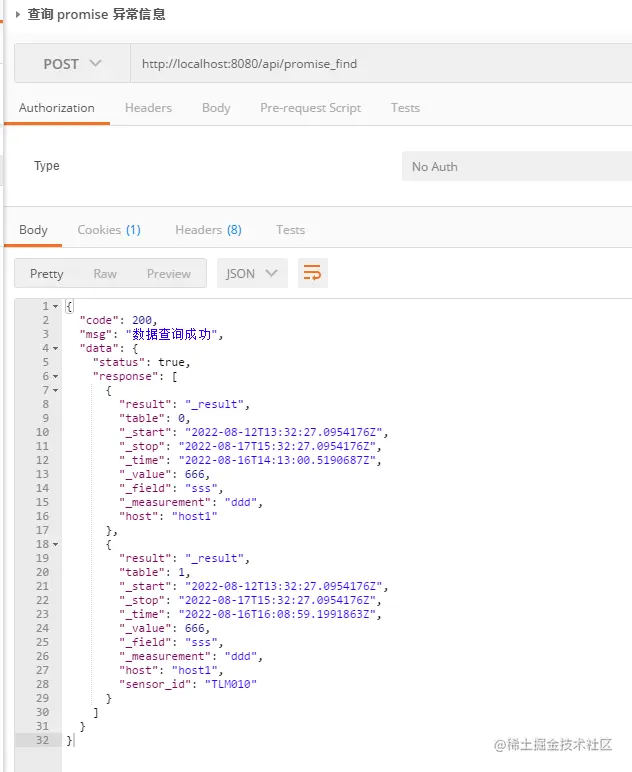Collapse the "response" array at line 6
Image resolution: width=632 pixels, height=772 pixels.
[56, 377]
